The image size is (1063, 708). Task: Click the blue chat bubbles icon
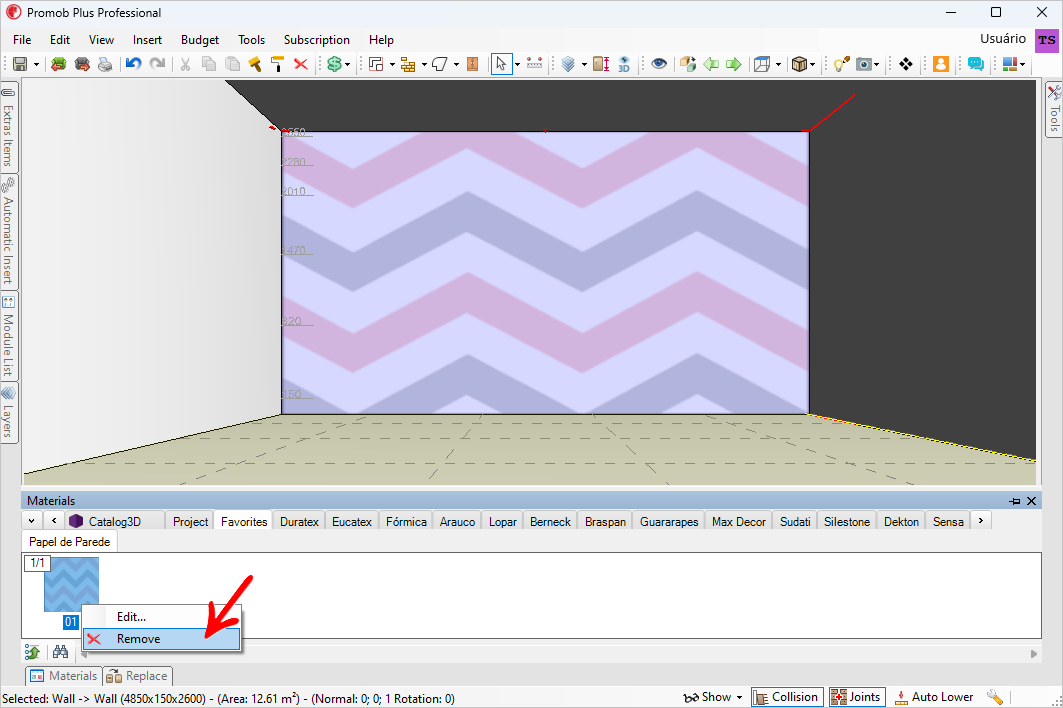976,64
